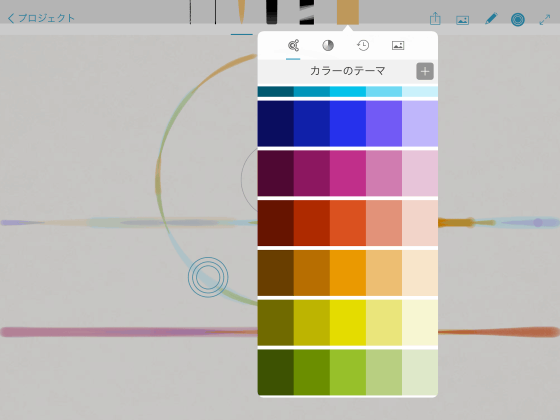
Task: Select the blue pencil drawing tool
Action: point(491,19)
